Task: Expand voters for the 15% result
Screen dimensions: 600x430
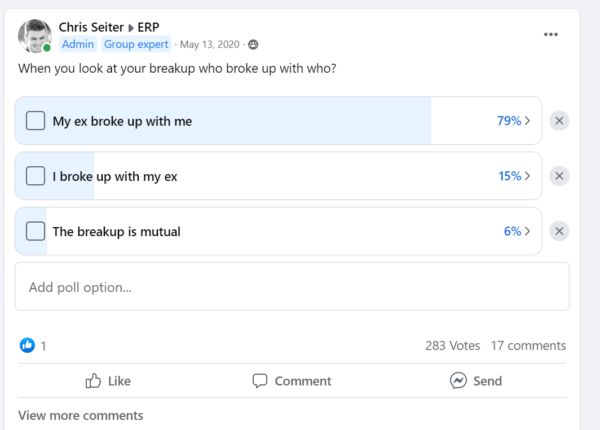Action: click(x=514, y=176)
